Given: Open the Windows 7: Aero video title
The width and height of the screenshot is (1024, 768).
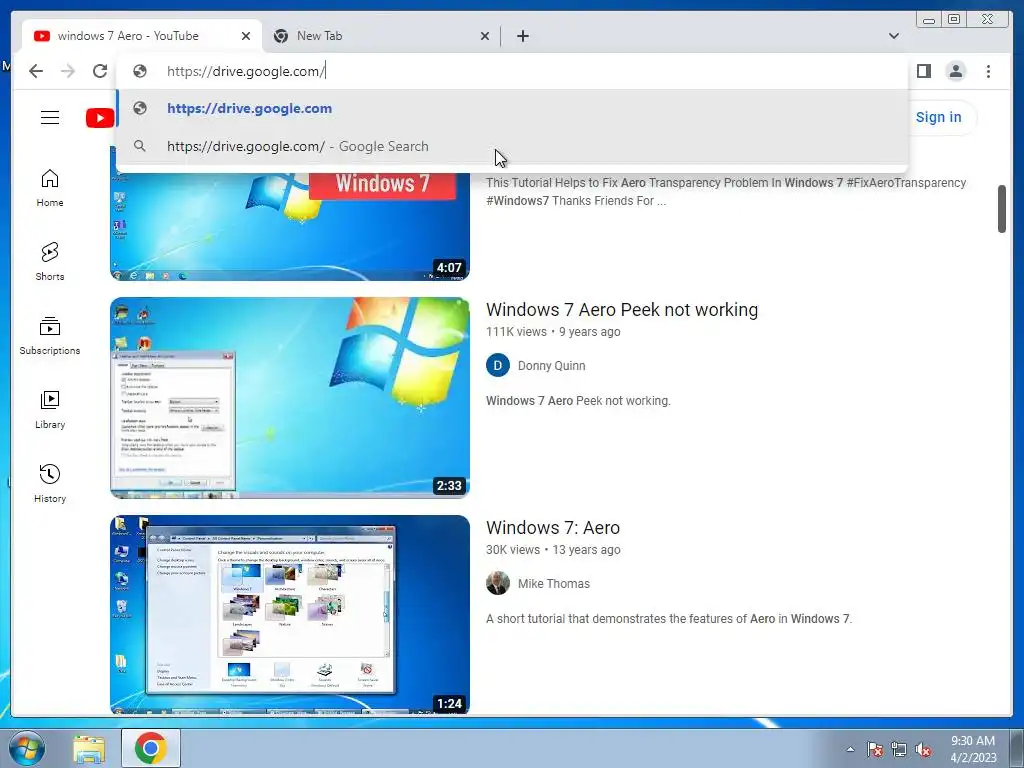Looking at the screenshot, I should 553,528.
